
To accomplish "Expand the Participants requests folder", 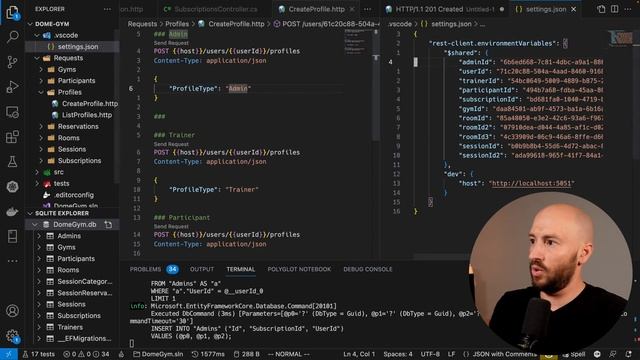I will click(41, 81).
